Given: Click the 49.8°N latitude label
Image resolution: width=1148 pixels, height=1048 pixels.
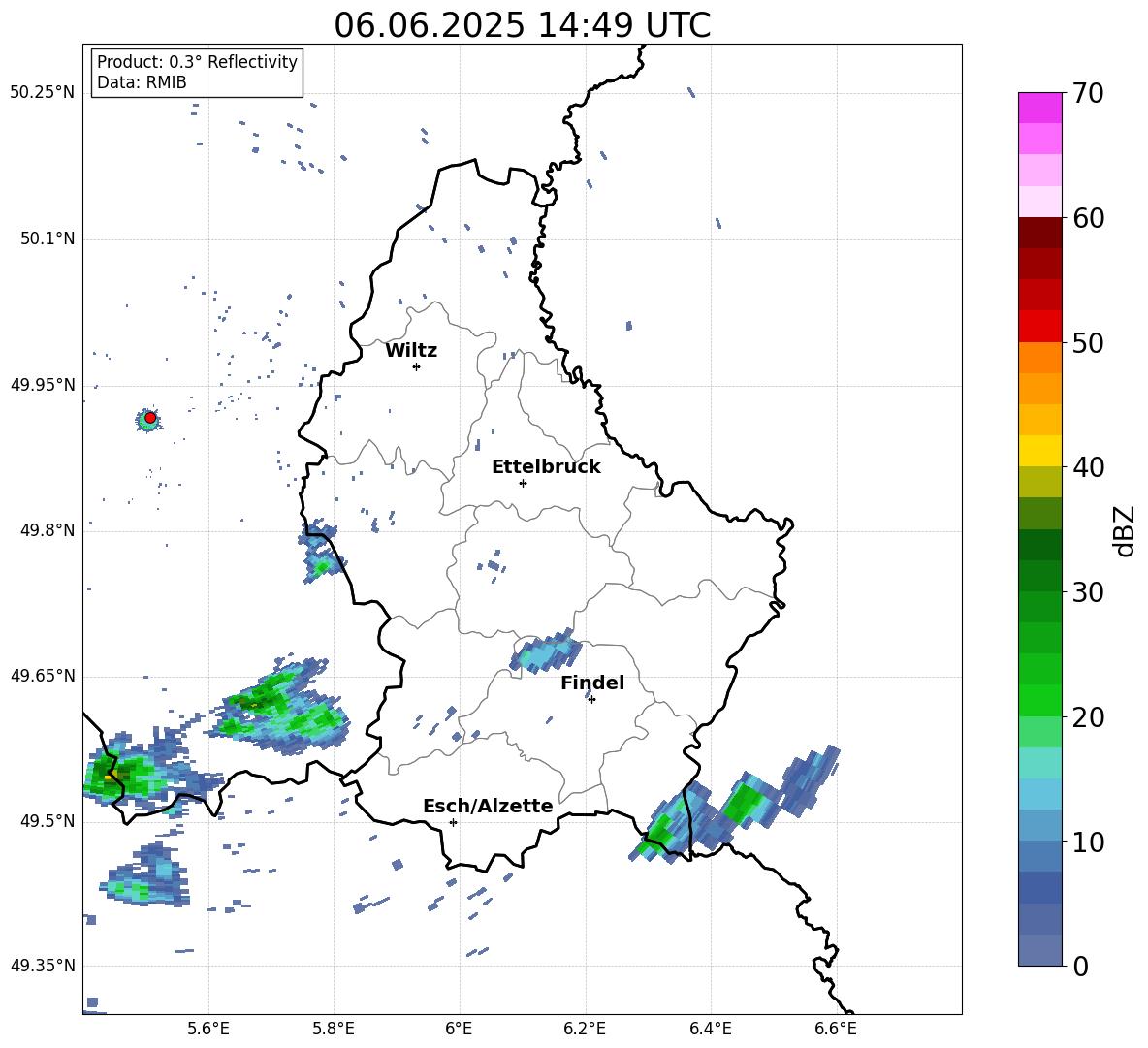Looking at the screenshot, I should pyautogui.click(x=48, y=530).
